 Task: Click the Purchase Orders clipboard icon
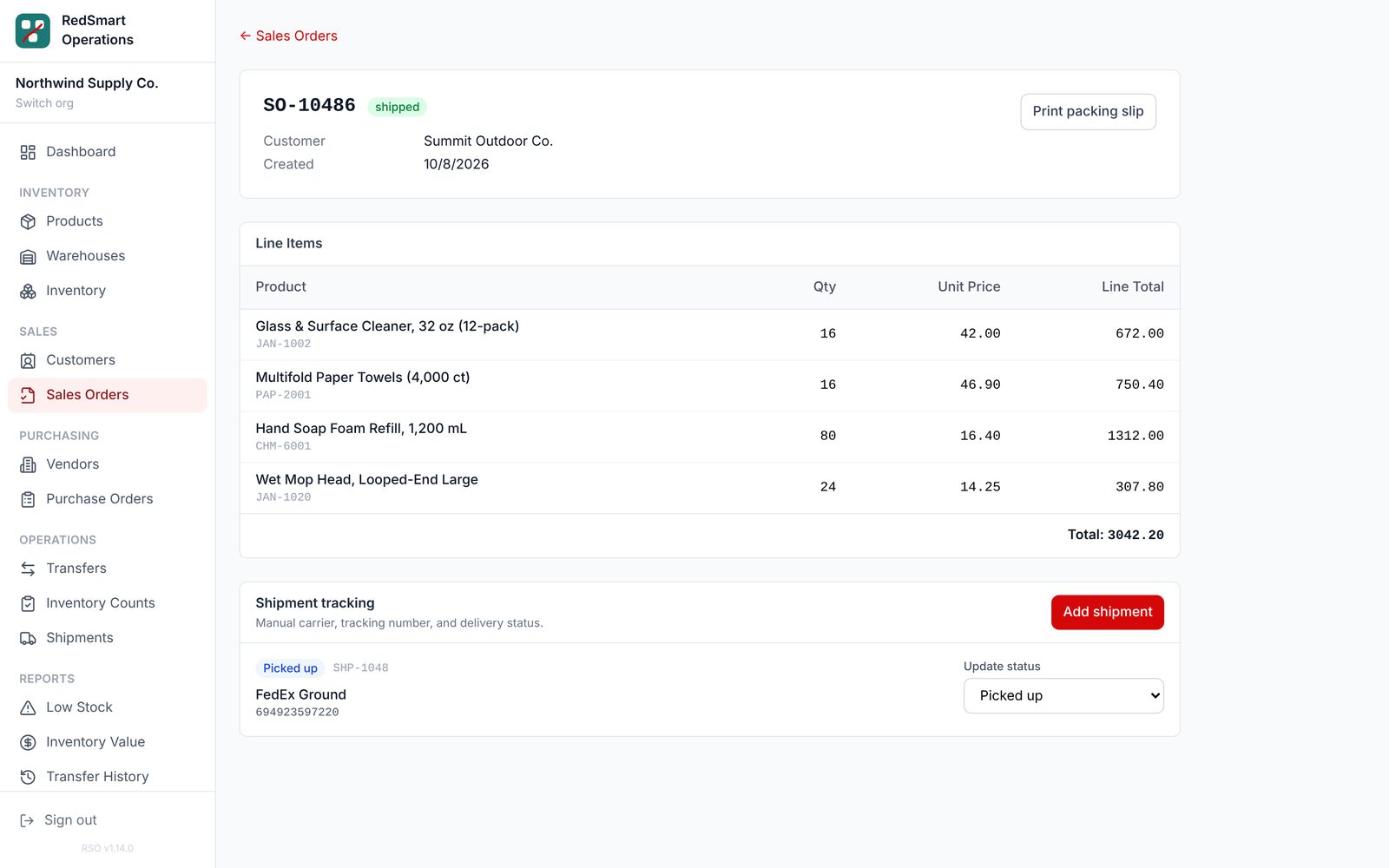pos(28,499)
